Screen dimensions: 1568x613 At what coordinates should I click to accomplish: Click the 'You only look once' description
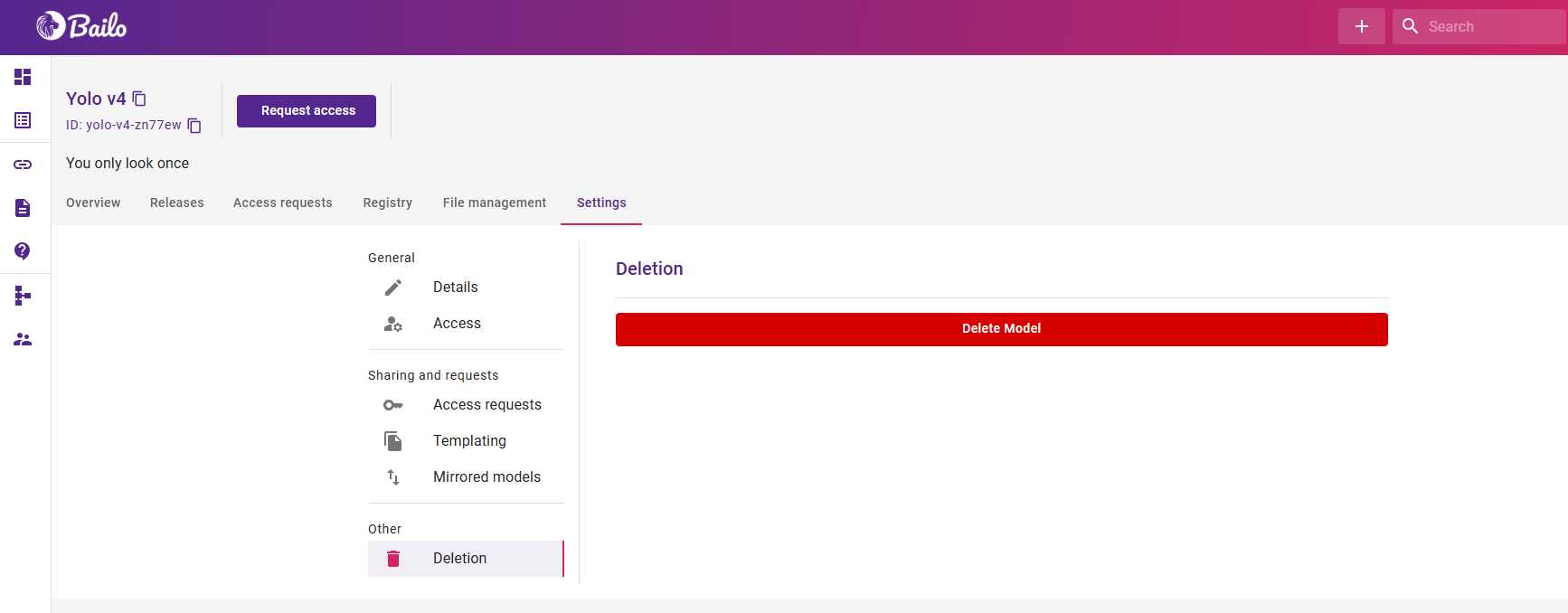[x=128, y=164]
